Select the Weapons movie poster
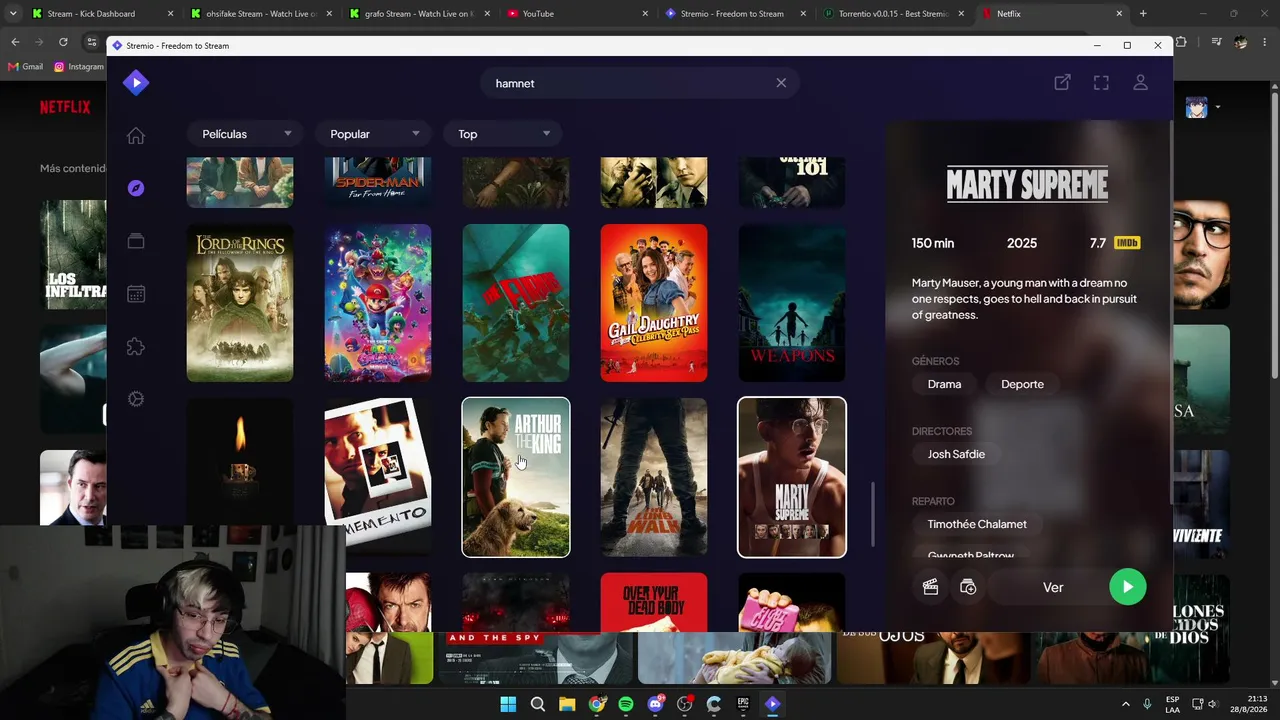1280x720 pixels. tap(792, 303)
